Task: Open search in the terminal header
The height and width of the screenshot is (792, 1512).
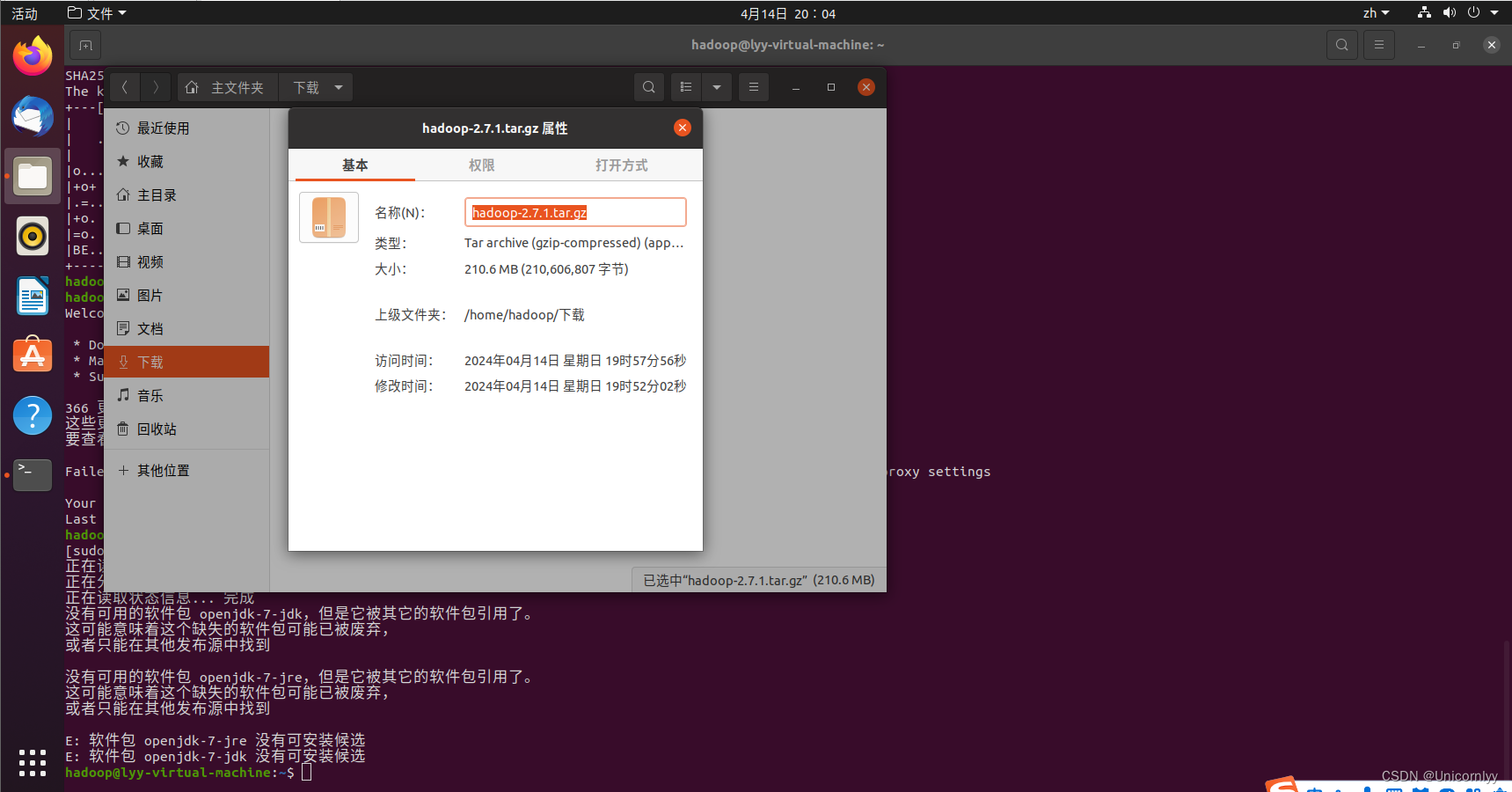Action: [1341, 45]
